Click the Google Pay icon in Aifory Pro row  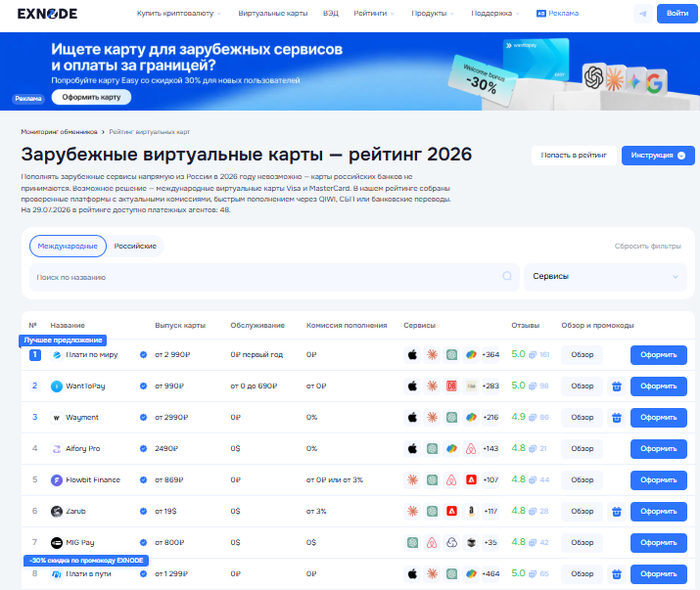[x=452, y=449]
